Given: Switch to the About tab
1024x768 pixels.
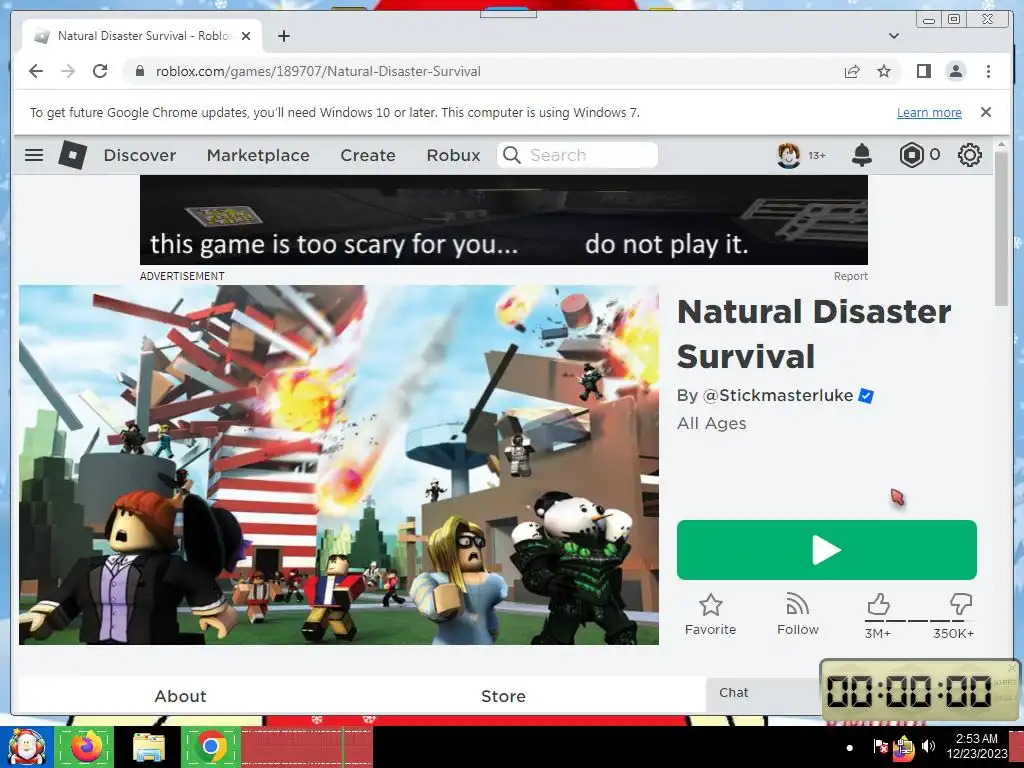Looking at the screenshot, I should (180, 696).
